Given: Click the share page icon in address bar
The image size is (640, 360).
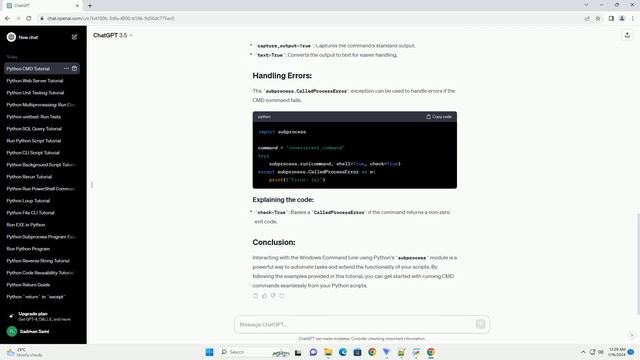Looking at the screenshot, I should pyautogui.click(x=587, y=18).
